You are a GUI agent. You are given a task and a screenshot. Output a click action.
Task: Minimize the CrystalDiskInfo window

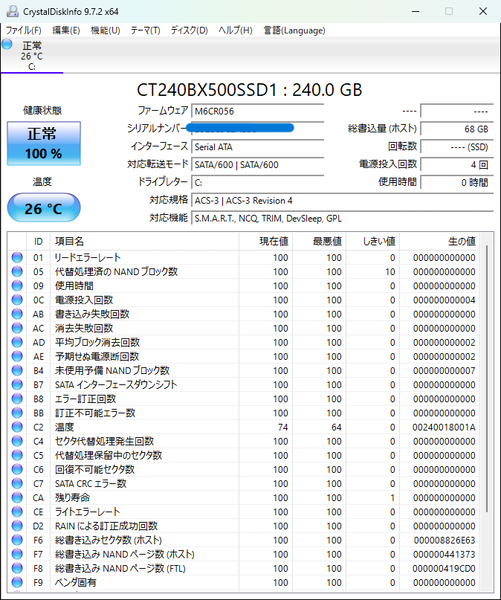point(415,11)
